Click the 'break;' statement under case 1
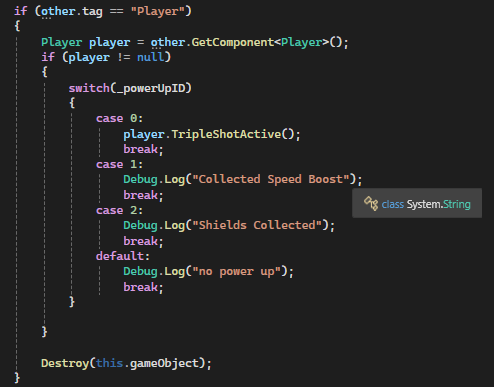The width and height of the screenshot is (494, 387). 143,195
